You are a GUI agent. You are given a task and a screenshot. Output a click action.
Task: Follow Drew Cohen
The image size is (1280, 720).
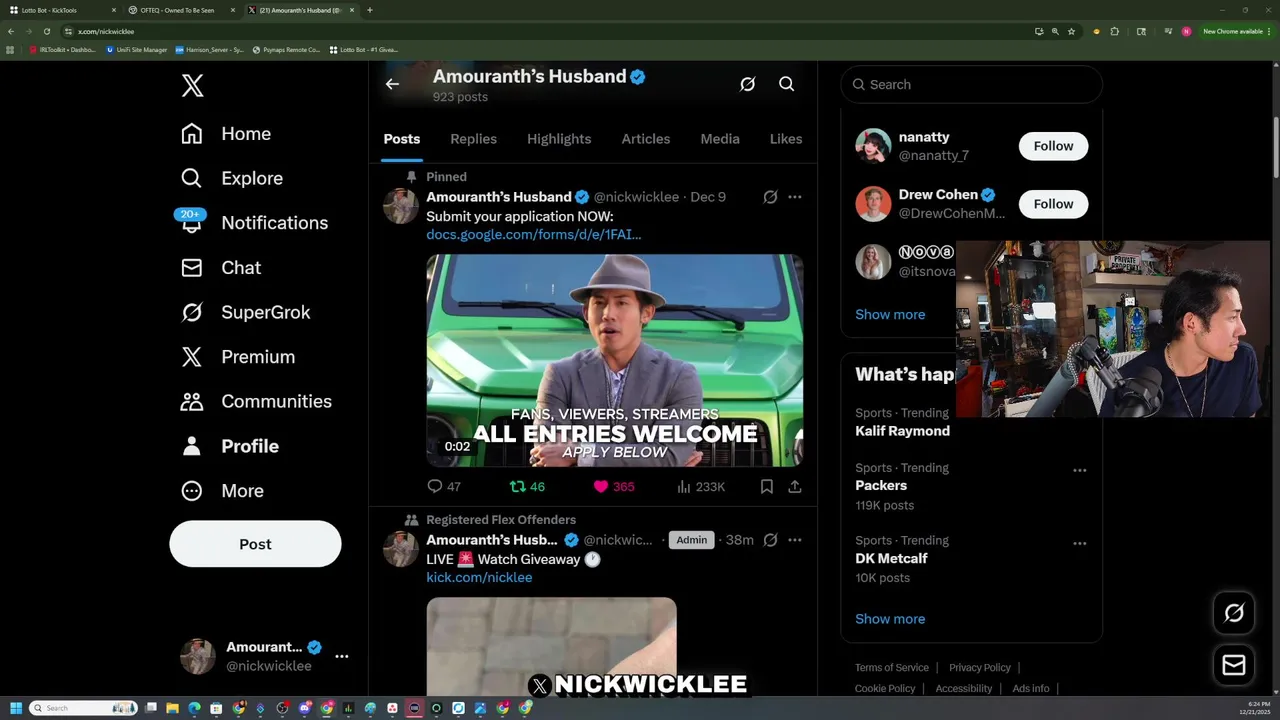coord(1053,204)
